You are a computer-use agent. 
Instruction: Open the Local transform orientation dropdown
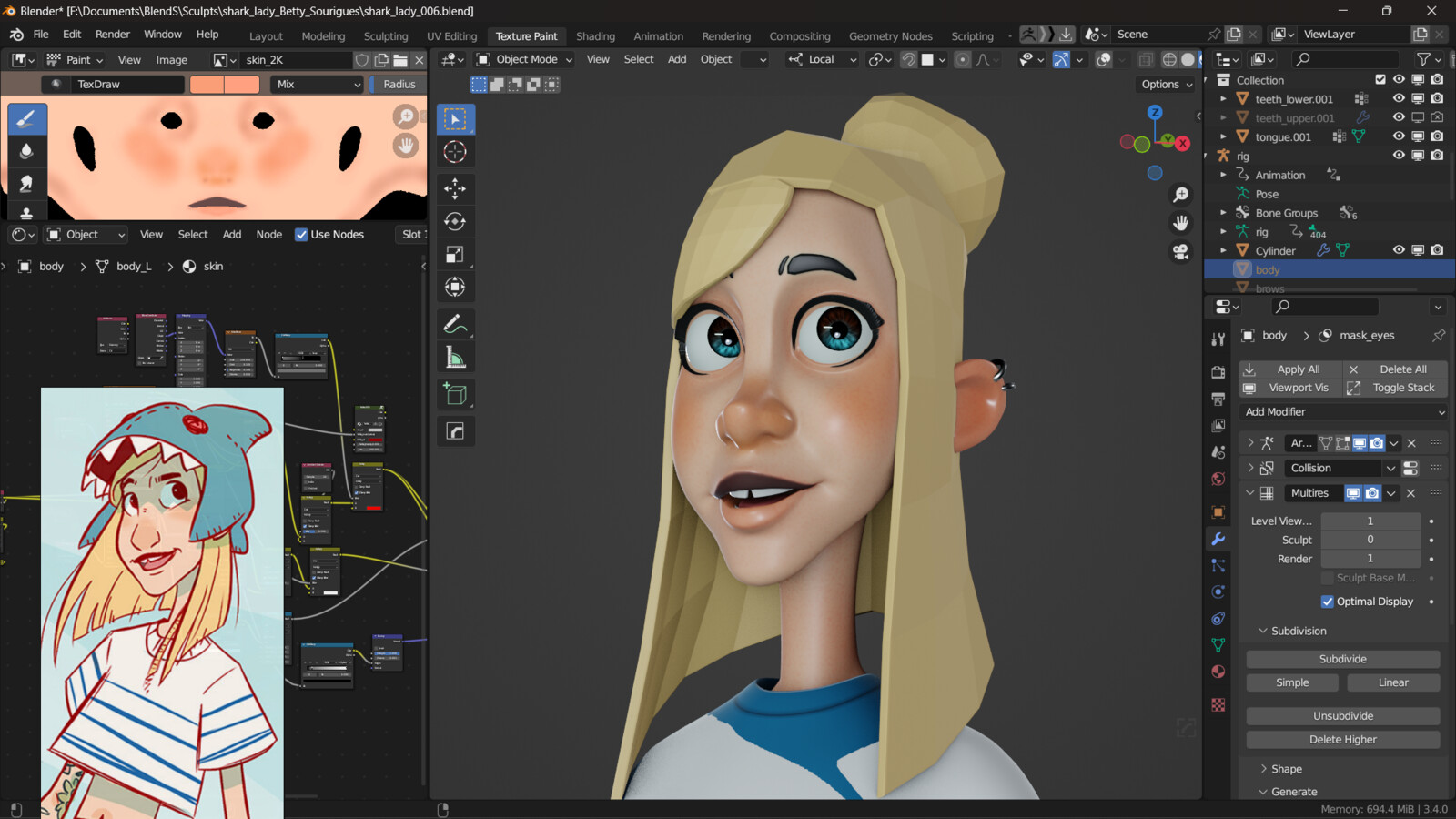click(x=822, y=59)
